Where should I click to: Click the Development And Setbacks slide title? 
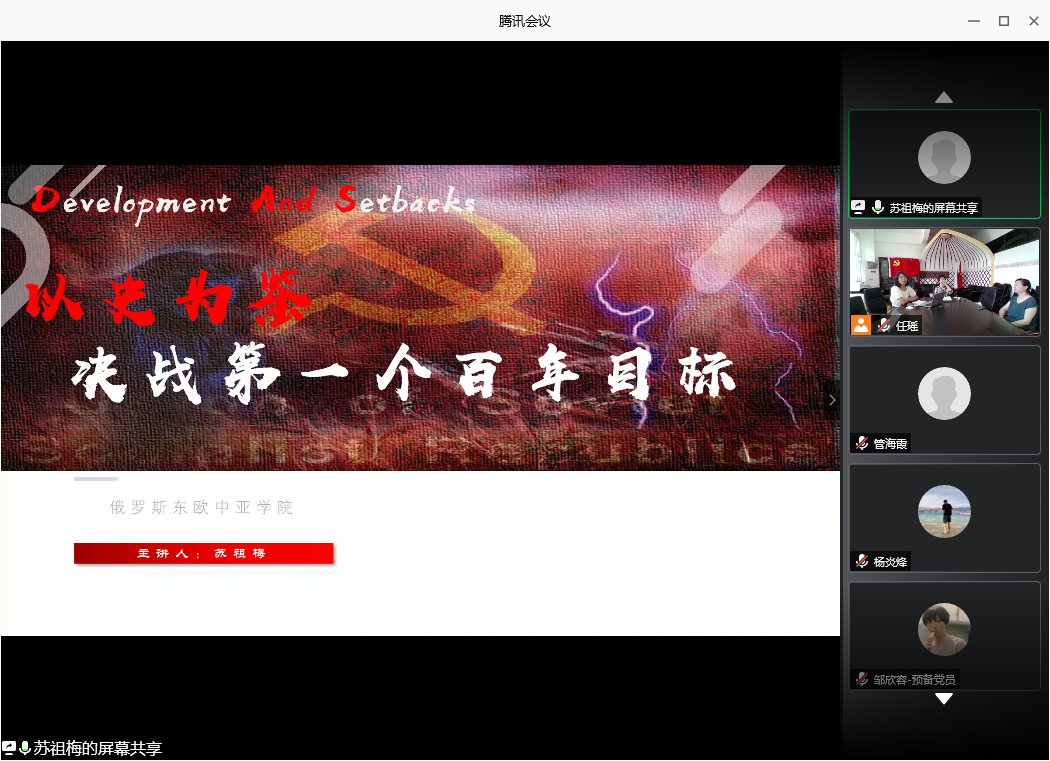coord(253,202)
